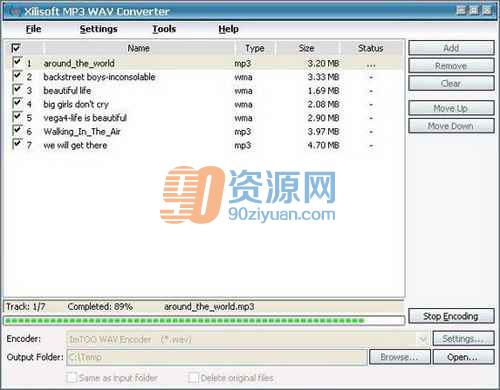Screen dimensions: 500x390
Task: Click the Move Up button
Action: coord(451,108)
